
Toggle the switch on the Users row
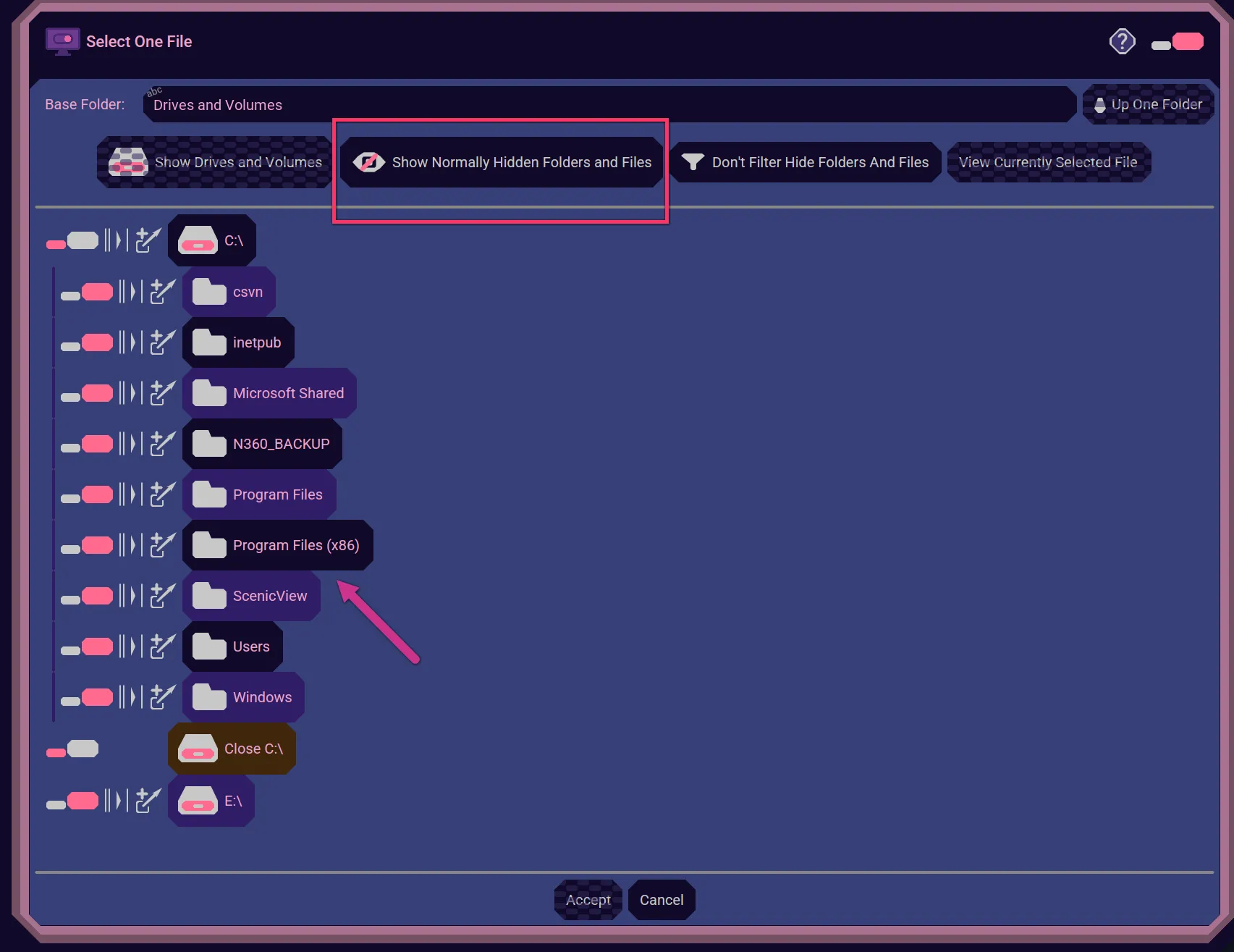pyautogui.click(x=87, y=647)
